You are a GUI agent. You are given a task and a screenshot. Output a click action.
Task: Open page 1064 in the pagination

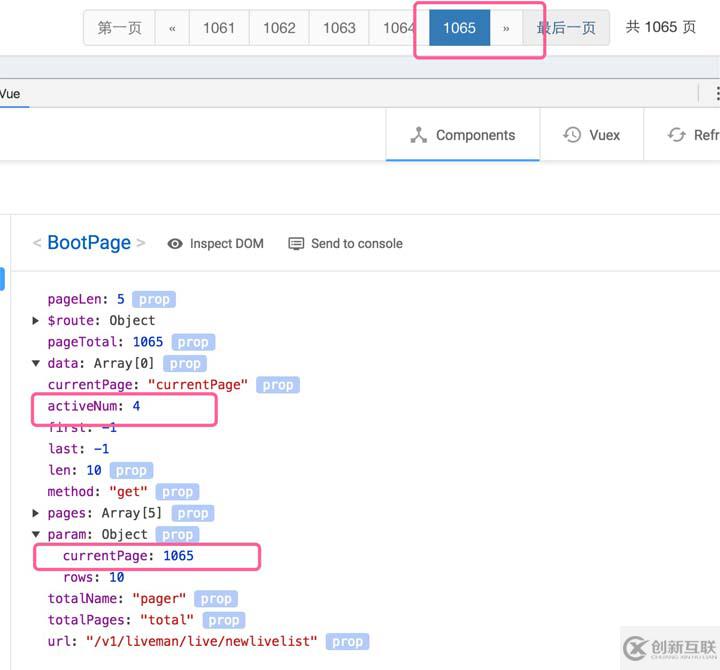pyautogui.click(x=399, y=28)
